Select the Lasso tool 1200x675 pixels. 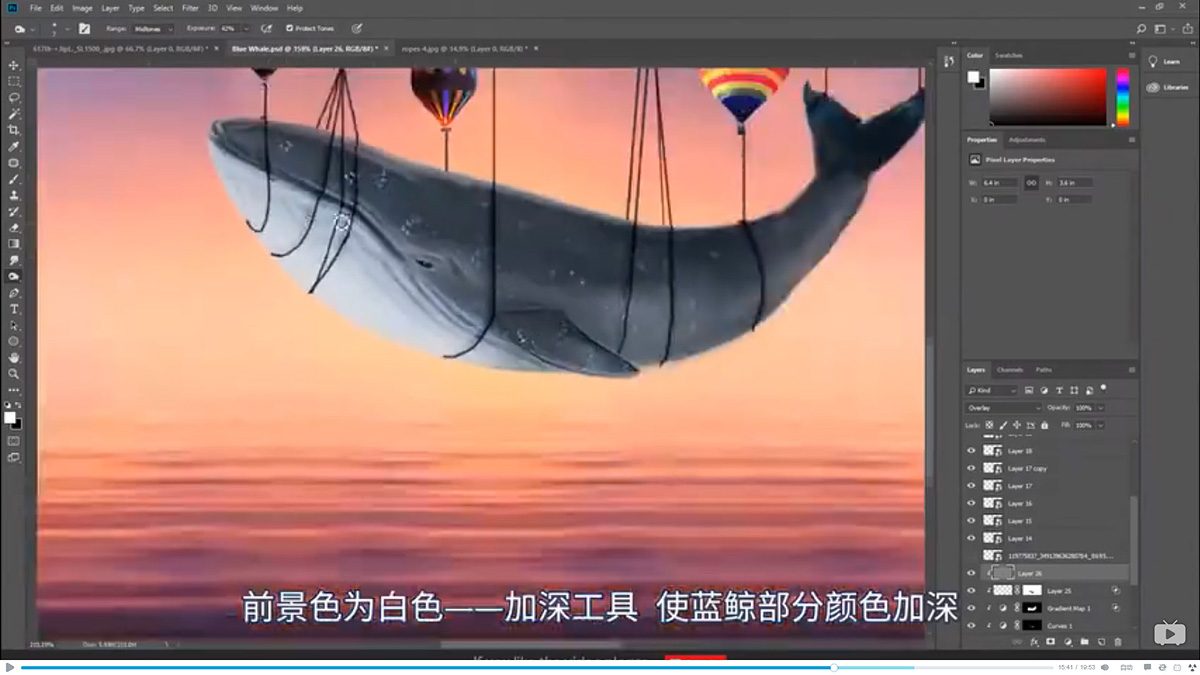[14, 97]
